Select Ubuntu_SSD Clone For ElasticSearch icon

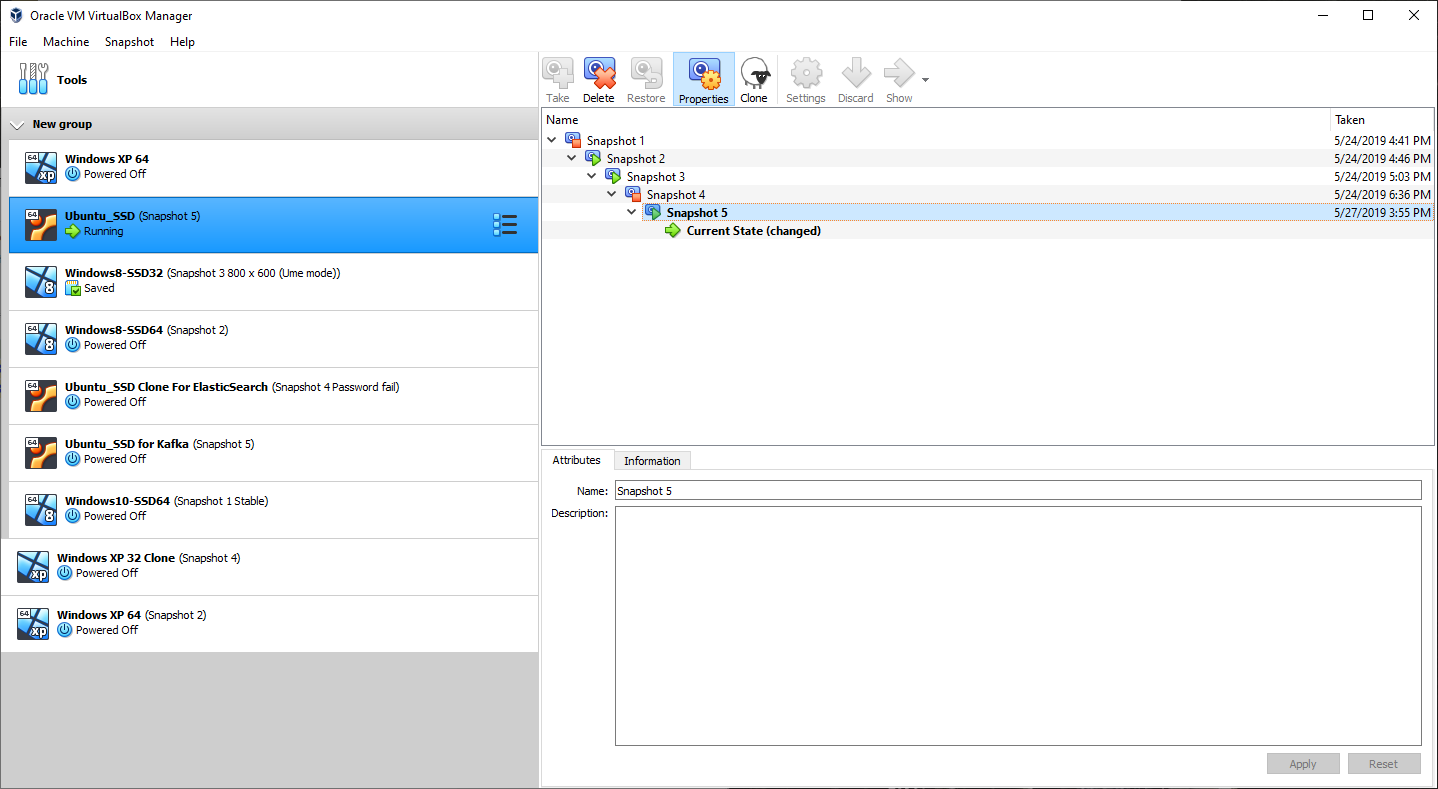click(41, 395)
